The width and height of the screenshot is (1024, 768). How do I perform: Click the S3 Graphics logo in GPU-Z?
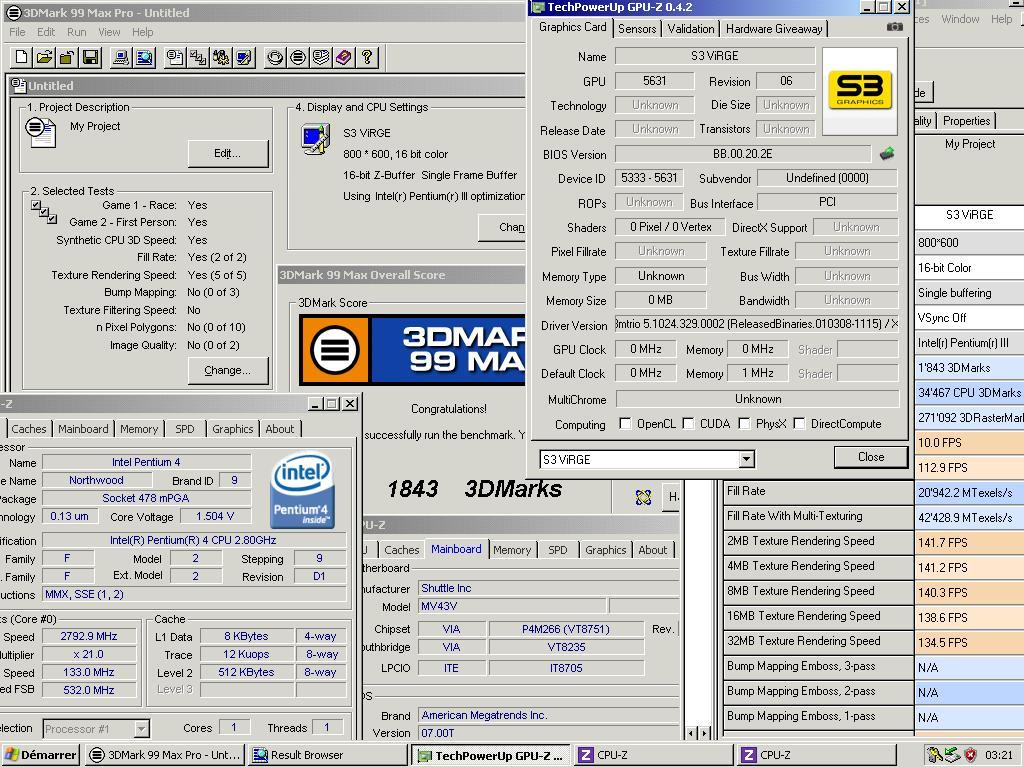859,91
